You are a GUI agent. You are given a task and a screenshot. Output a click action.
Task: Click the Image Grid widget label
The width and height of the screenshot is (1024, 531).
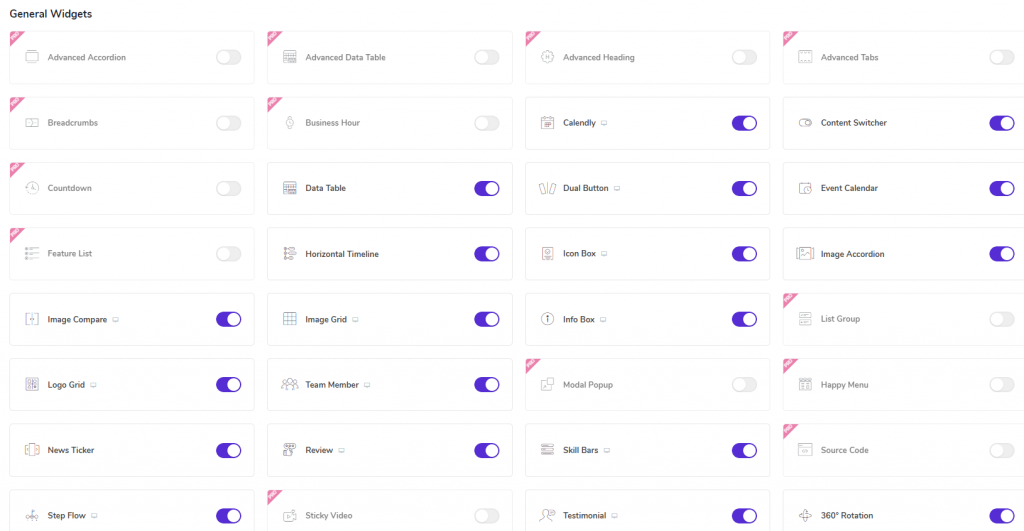pos(326,319)
